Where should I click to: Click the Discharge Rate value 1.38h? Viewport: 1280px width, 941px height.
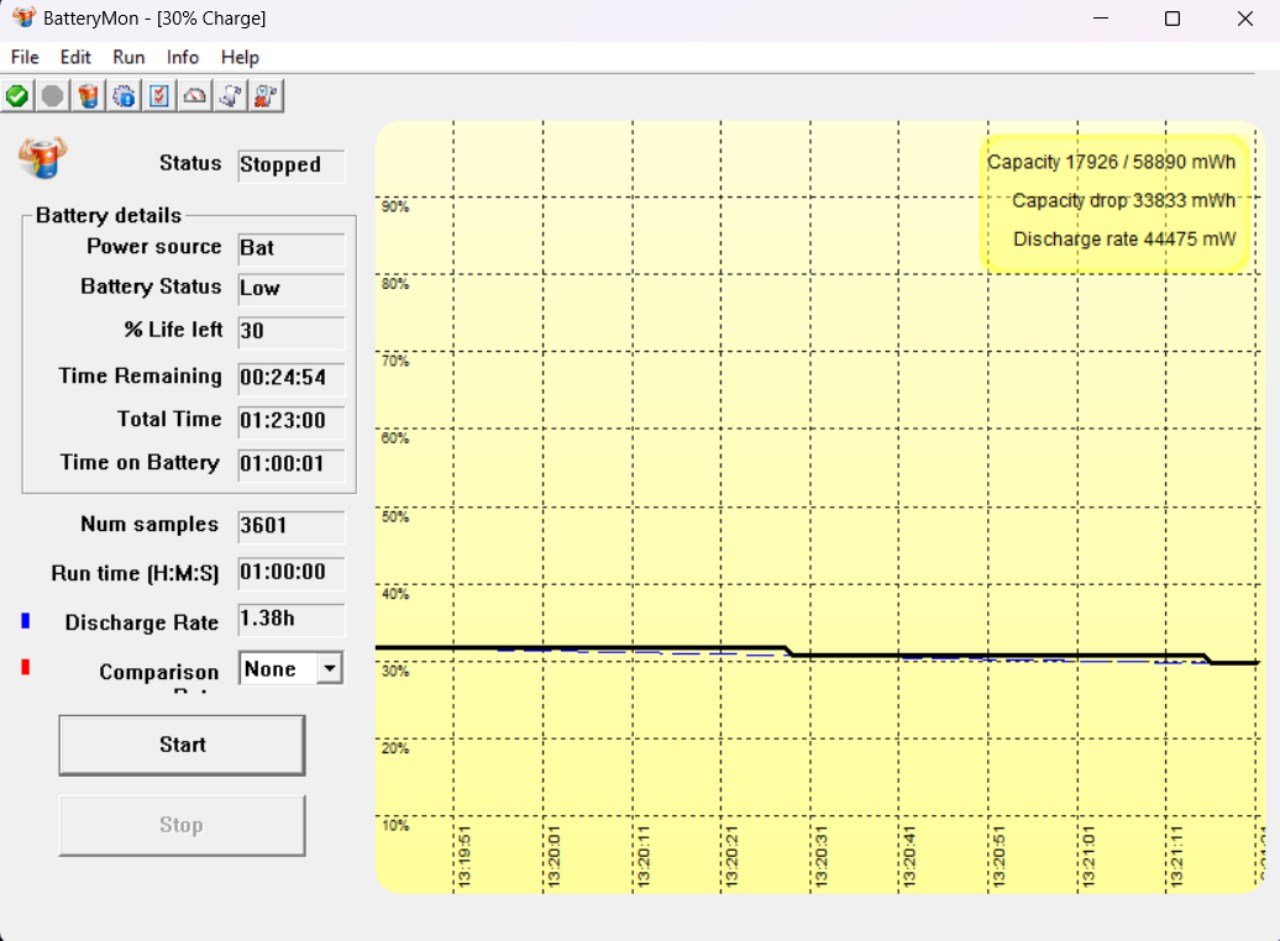[291, 619]
